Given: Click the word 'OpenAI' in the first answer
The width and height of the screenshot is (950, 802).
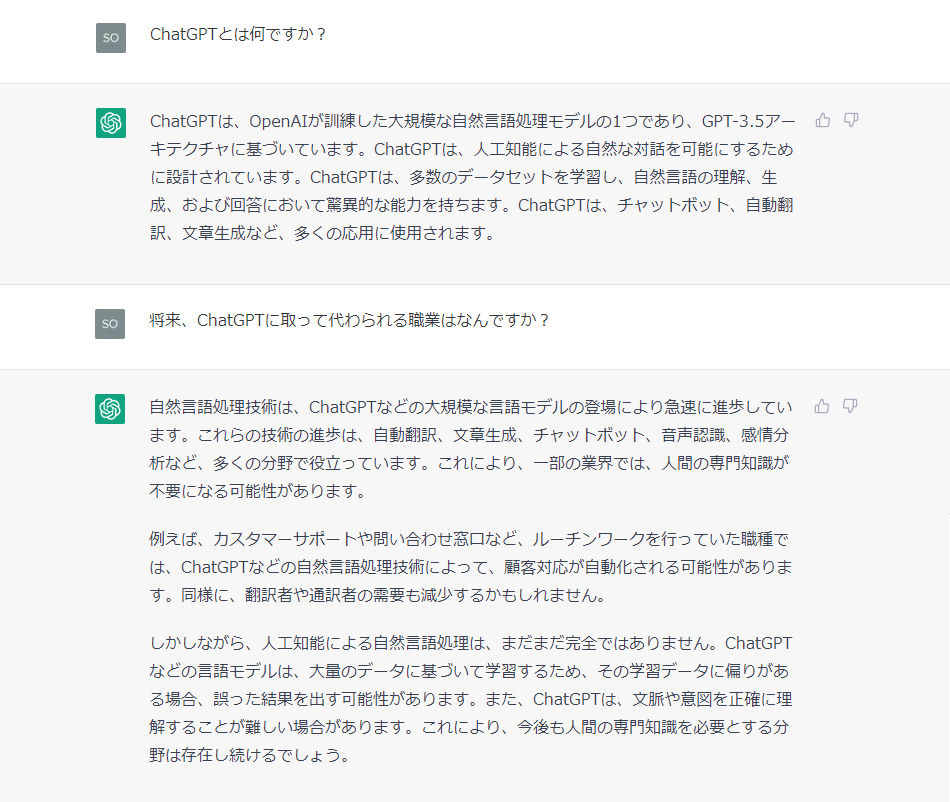Looking at the screenshot, I should [x=279, y=121].
